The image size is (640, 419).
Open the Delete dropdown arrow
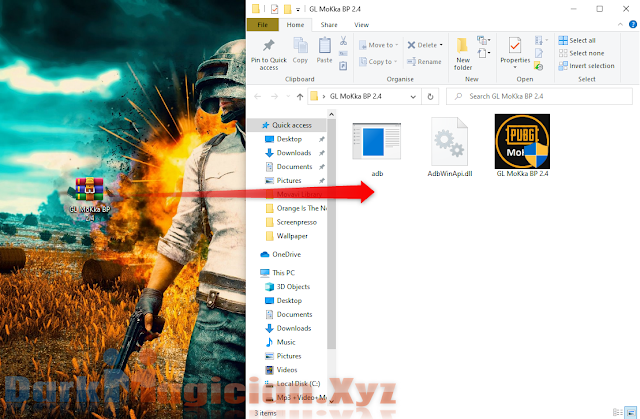[x=441, y=45]
